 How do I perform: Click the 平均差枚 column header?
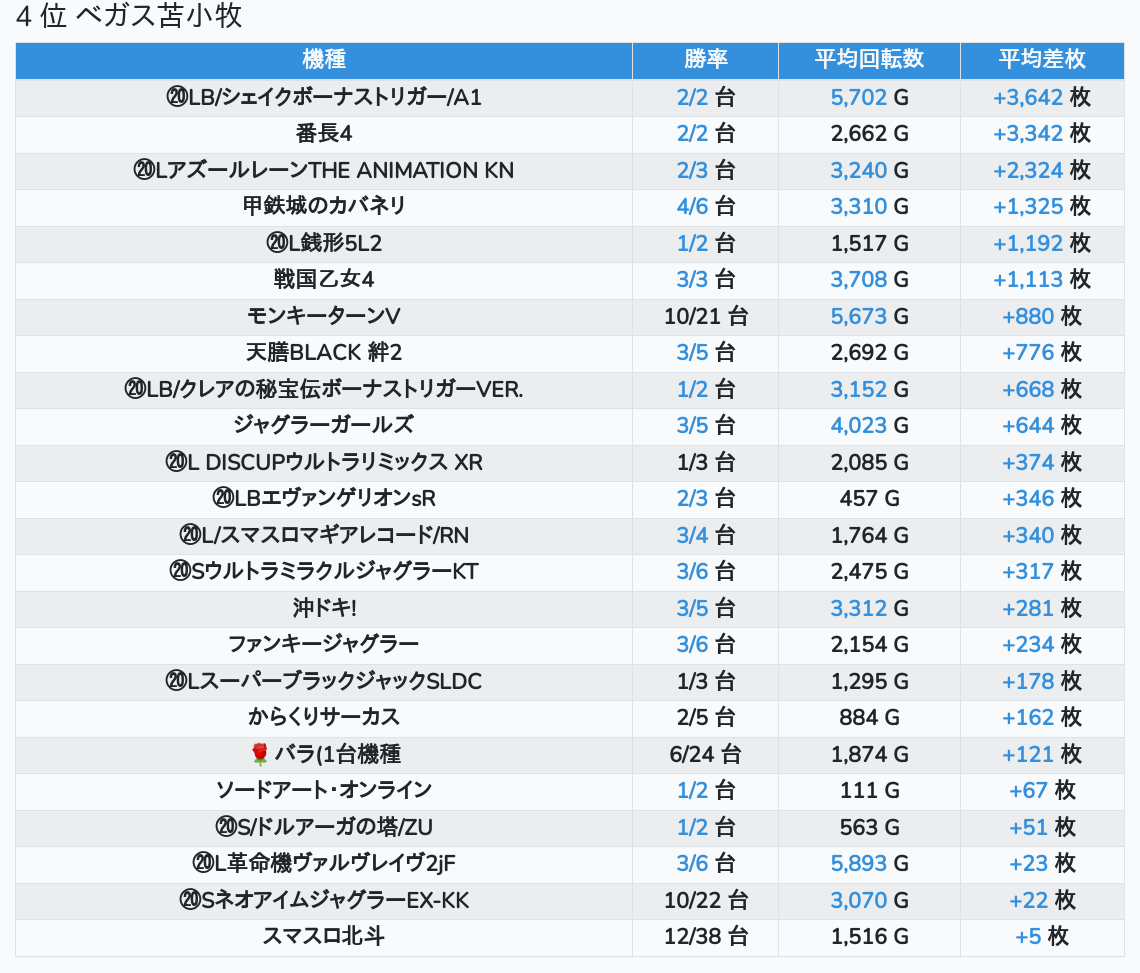point(1042,59)
